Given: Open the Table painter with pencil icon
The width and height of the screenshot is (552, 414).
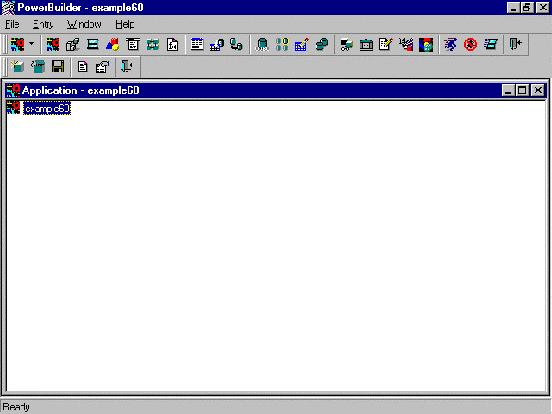Looking at the screenshot, I should click(x=302, y=44).
